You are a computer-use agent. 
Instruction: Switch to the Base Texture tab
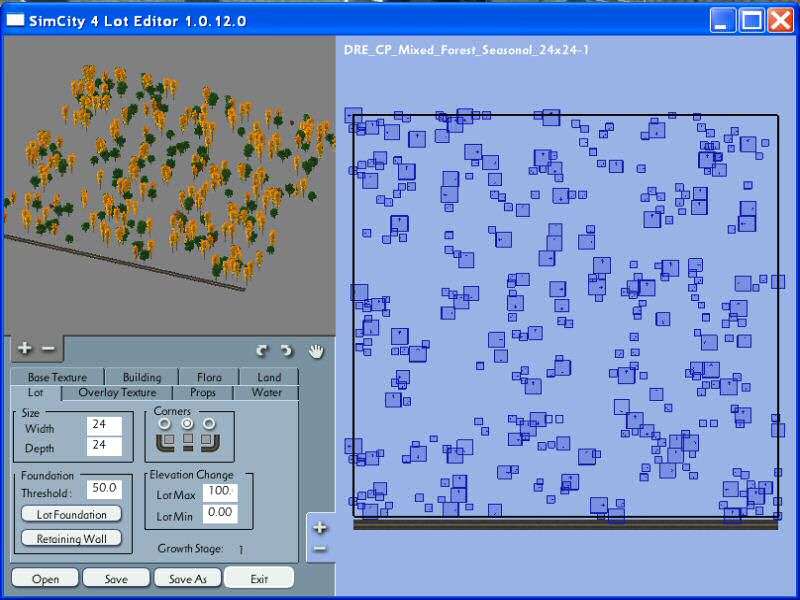coord(57,377)
